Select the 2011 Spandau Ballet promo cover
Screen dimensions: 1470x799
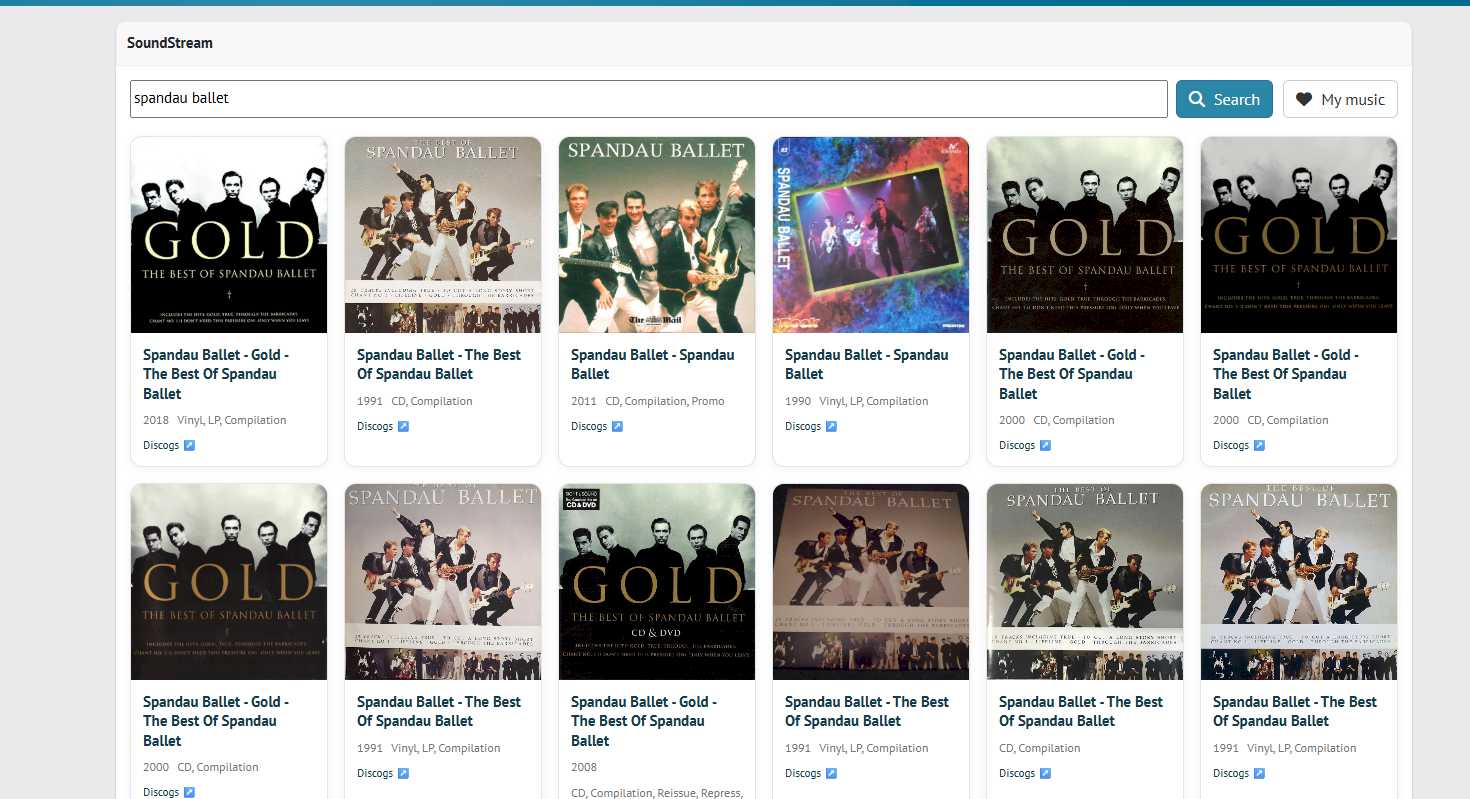click(x=657, y=235)
